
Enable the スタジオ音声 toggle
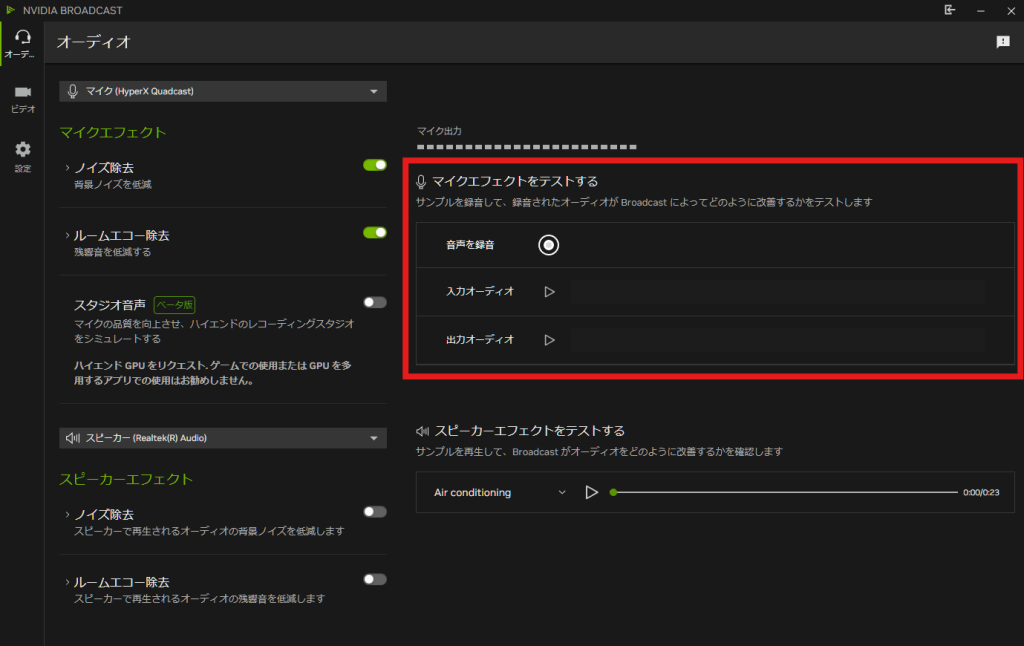point(375,302)
